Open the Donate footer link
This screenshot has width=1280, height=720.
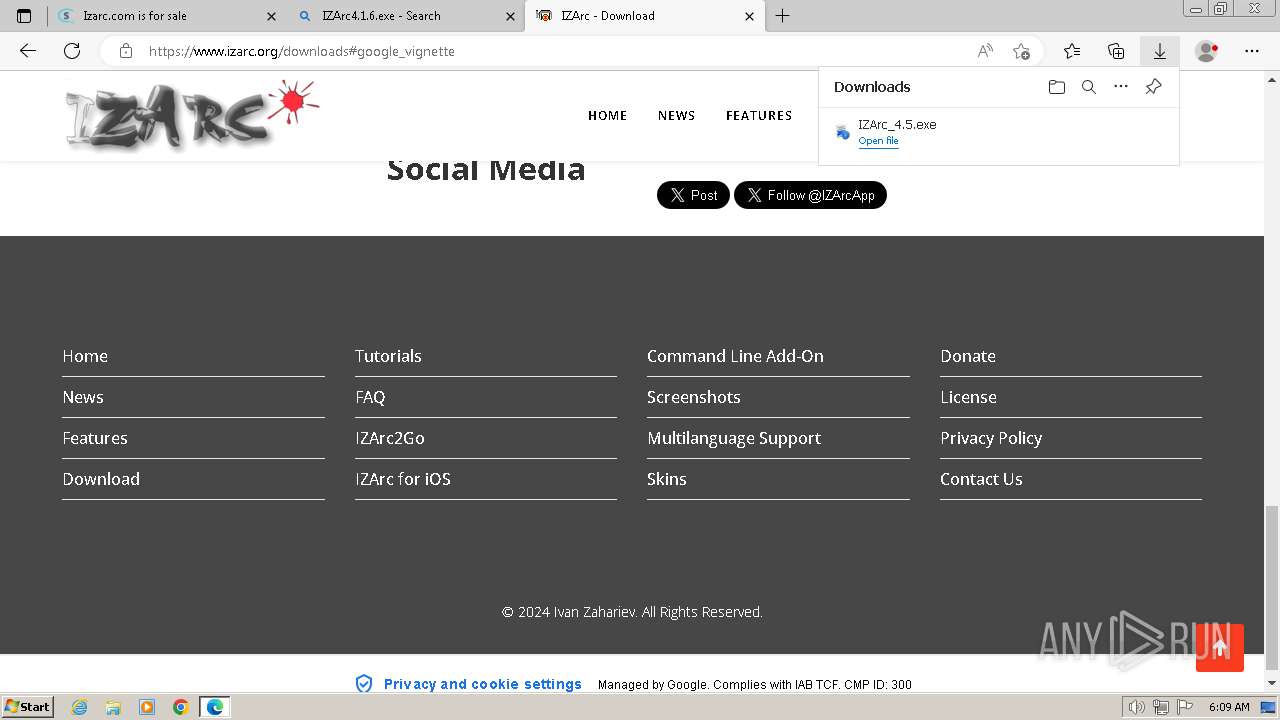(x=968, y=356)
